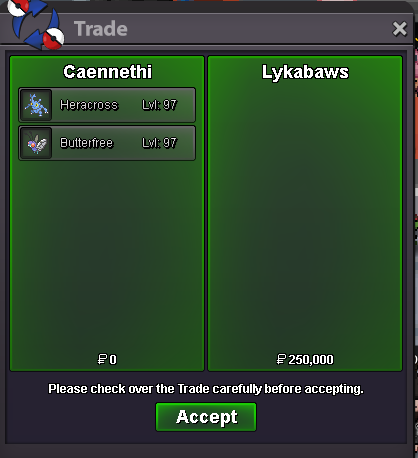Click the Pokedollar symbol beside 0

pos(102,359)
